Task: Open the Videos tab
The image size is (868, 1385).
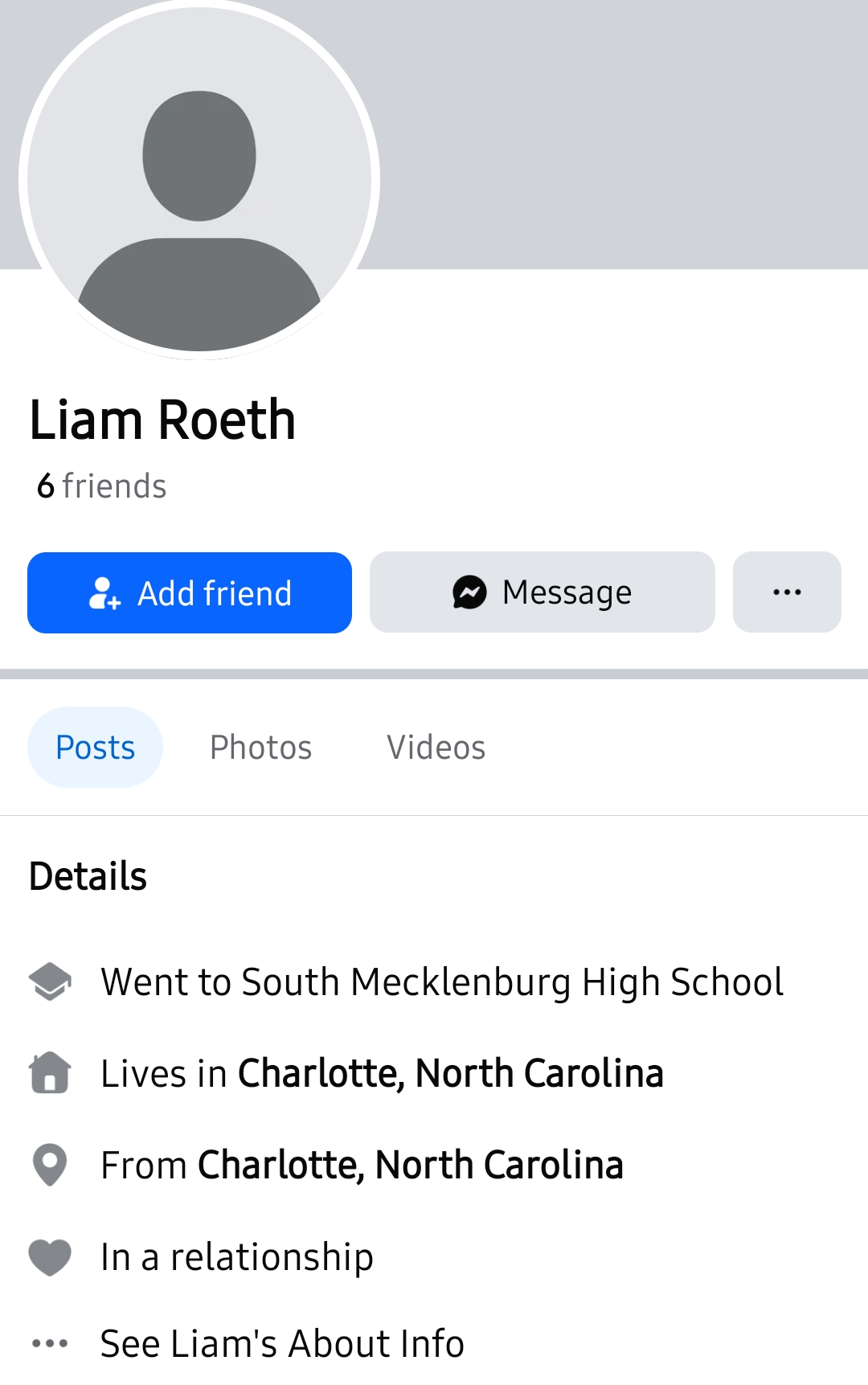Action: (436, 748)
